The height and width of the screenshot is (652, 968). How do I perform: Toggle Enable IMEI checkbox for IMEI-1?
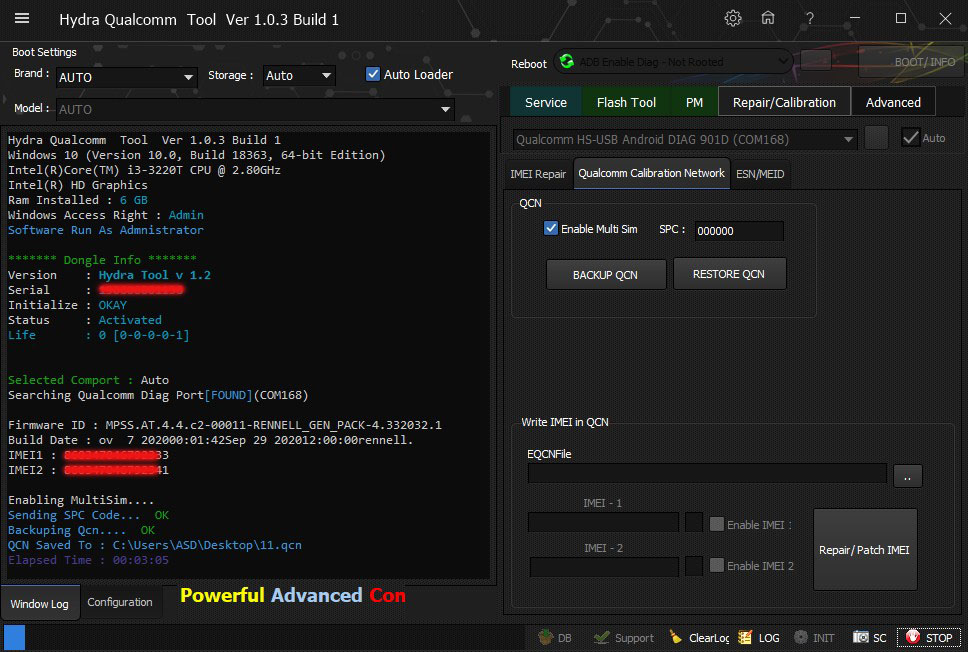coord(717,524)
